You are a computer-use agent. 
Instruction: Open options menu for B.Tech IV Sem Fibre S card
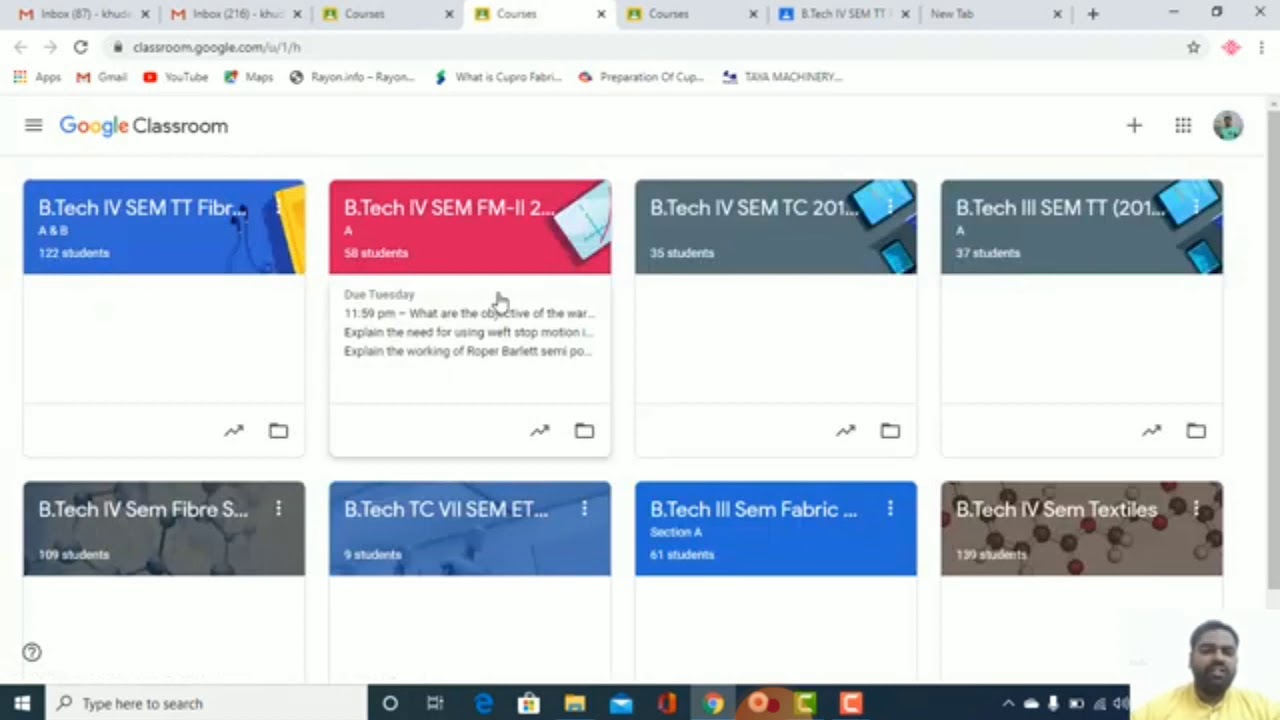tap(278, 509)
